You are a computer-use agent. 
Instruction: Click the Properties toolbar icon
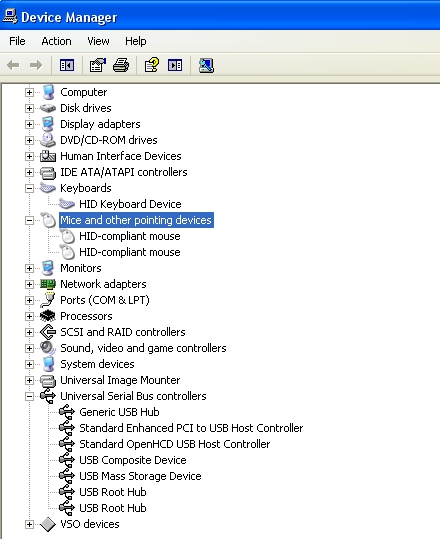[x=98, y=65]
